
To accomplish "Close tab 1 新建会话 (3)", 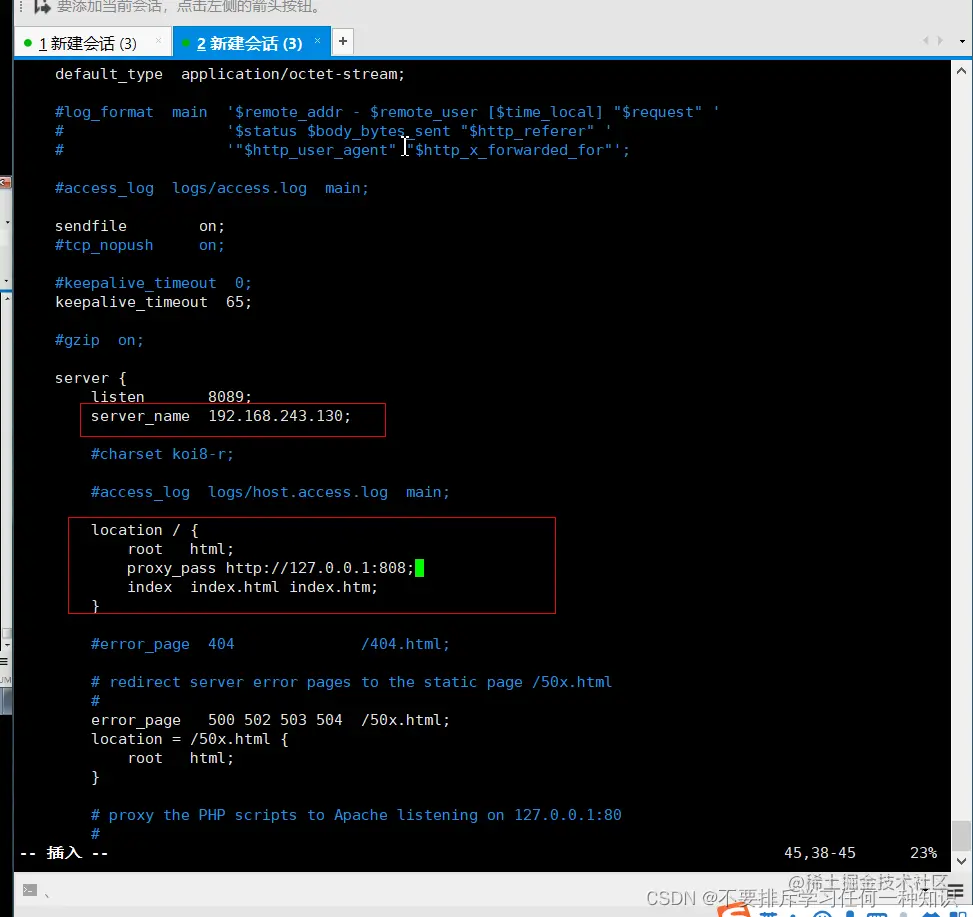I will [x=158, y=41].
